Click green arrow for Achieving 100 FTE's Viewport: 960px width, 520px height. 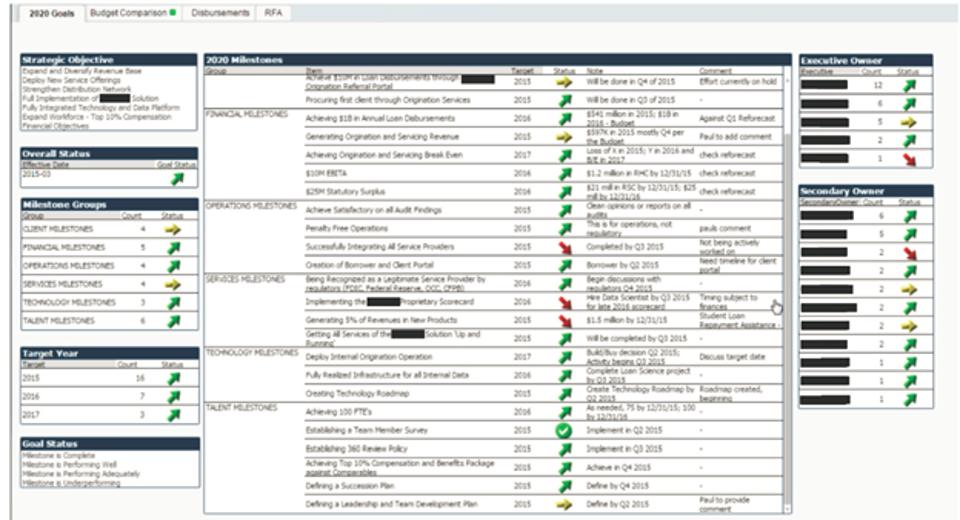pos(564,412)
